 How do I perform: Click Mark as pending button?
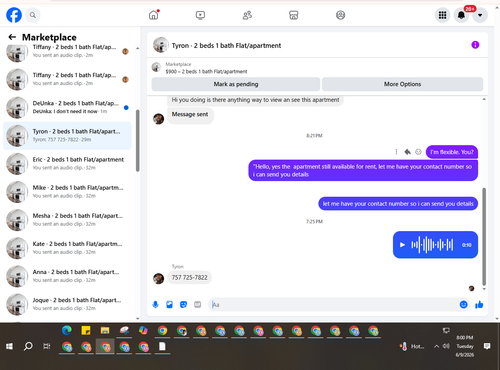coord(236,84)
